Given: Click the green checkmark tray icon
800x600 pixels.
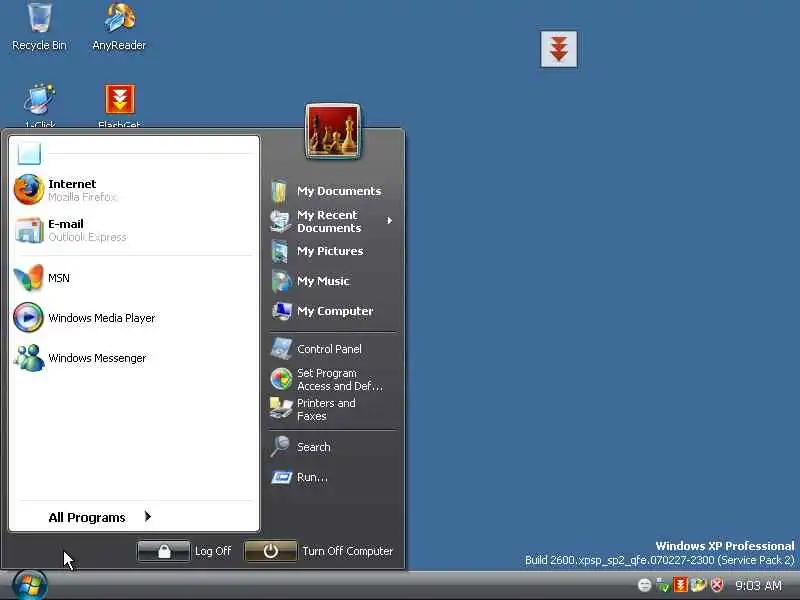Looking at the screenshot, I should (663, 585).
